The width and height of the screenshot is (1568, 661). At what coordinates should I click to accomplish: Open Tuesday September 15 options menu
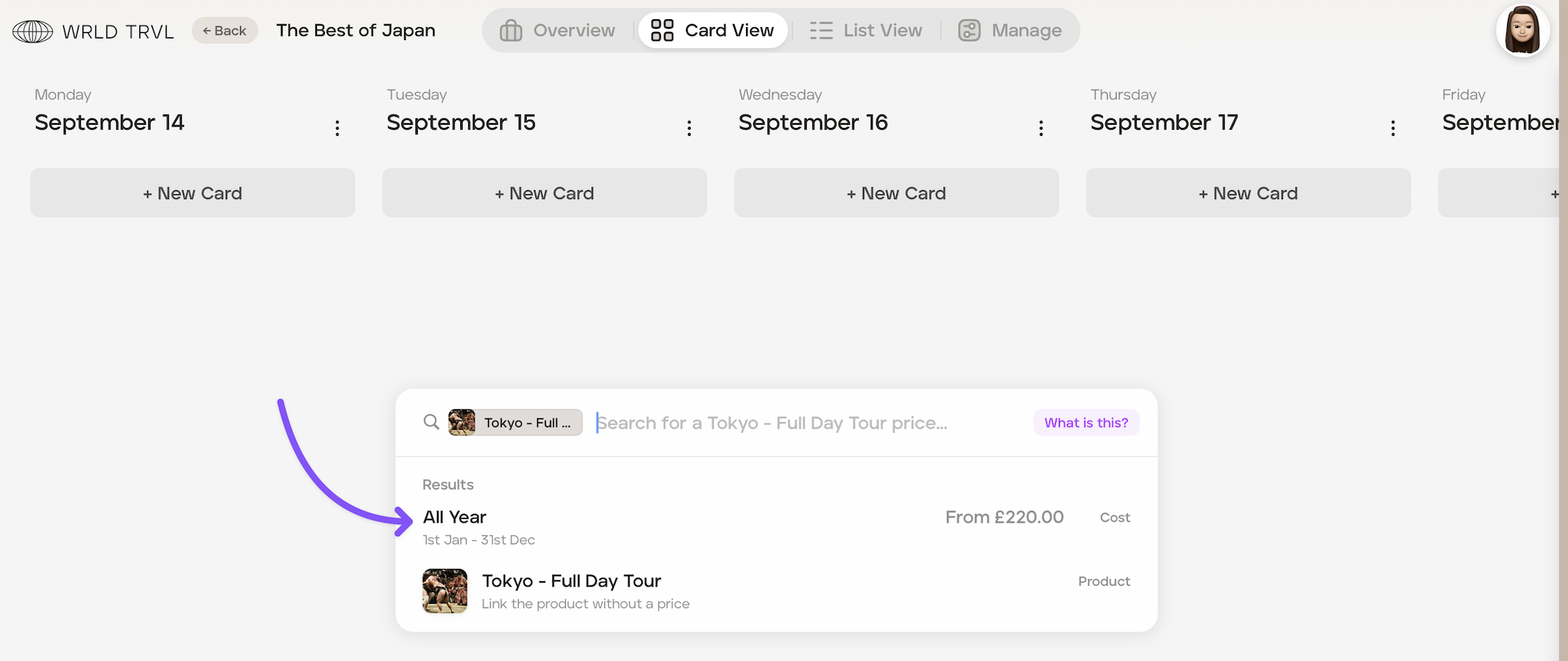click(x=689, y=128)
